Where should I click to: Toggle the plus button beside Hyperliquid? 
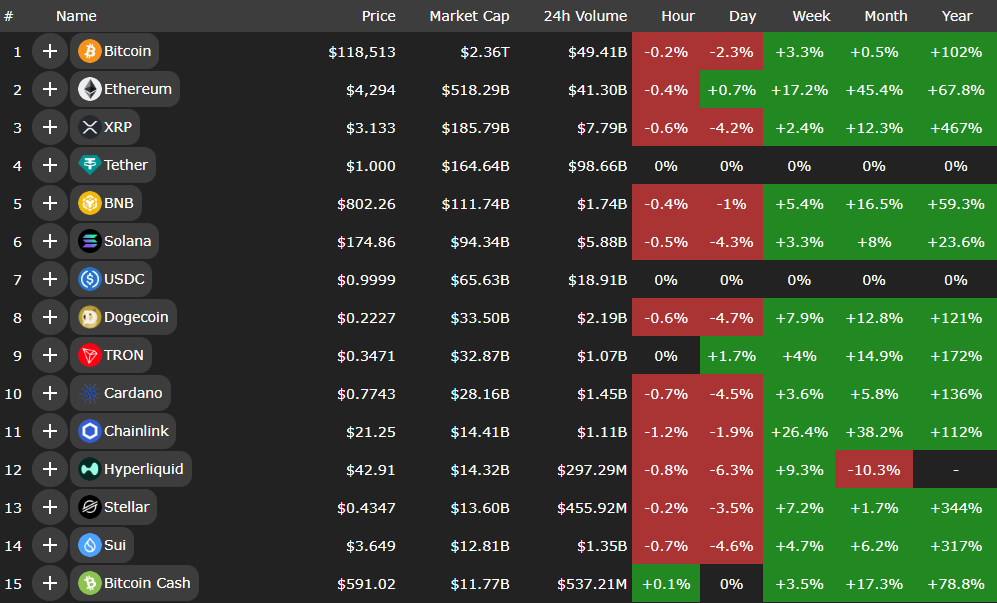click(49, 469)
